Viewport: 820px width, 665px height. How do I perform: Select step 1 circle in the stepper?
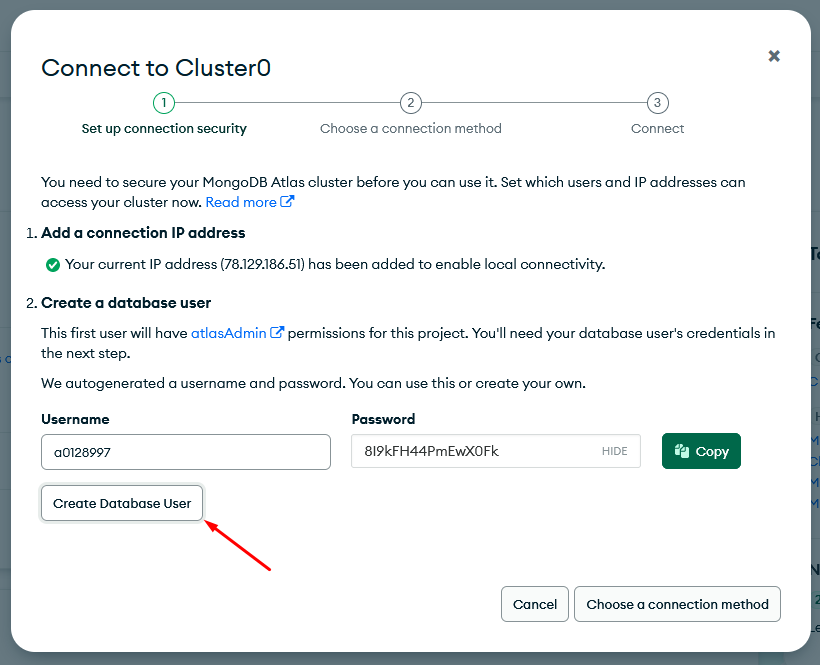pyautogui.click(x=163, y=102)
